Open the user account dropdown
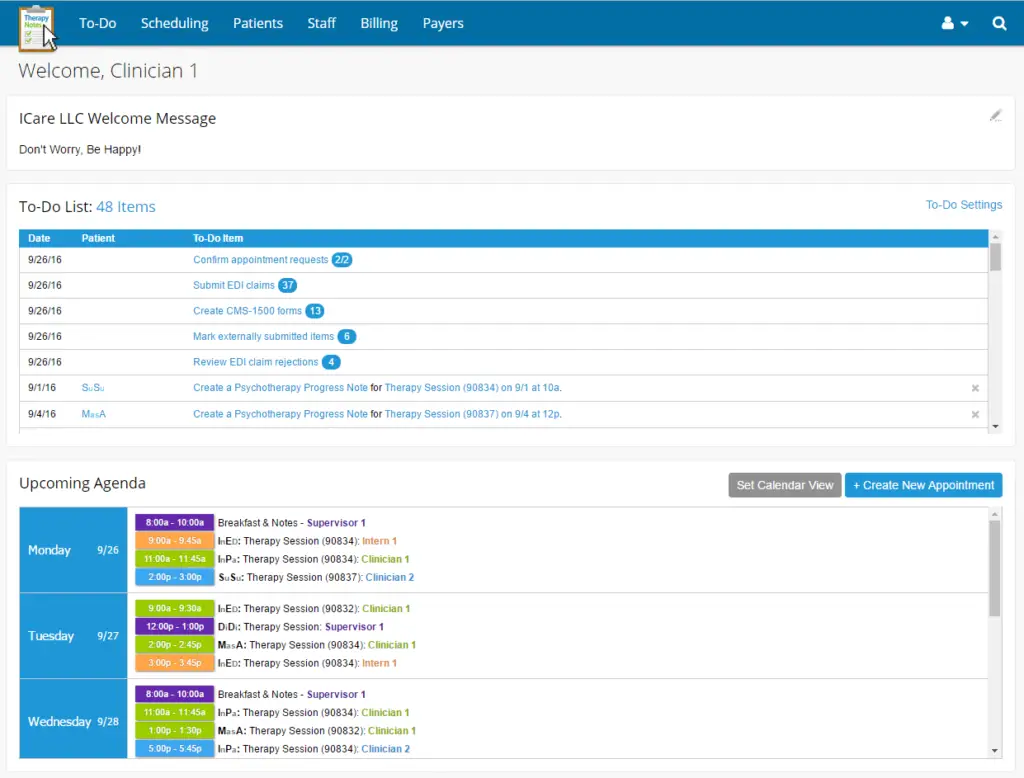Image resolution: width=1024 pixels, height=778 pixels. point(954,23)
